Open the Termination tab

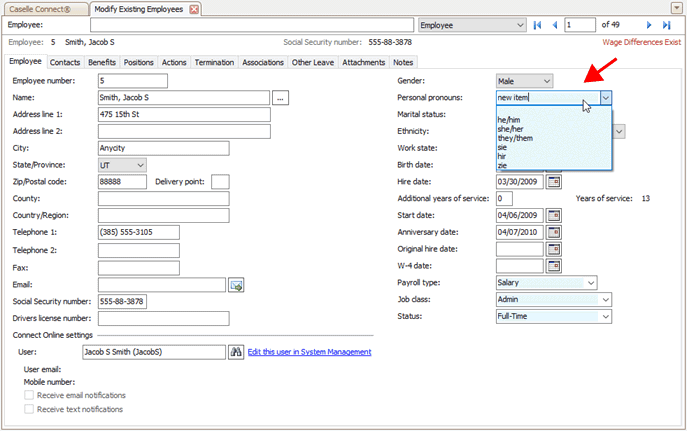coord(214,62)
